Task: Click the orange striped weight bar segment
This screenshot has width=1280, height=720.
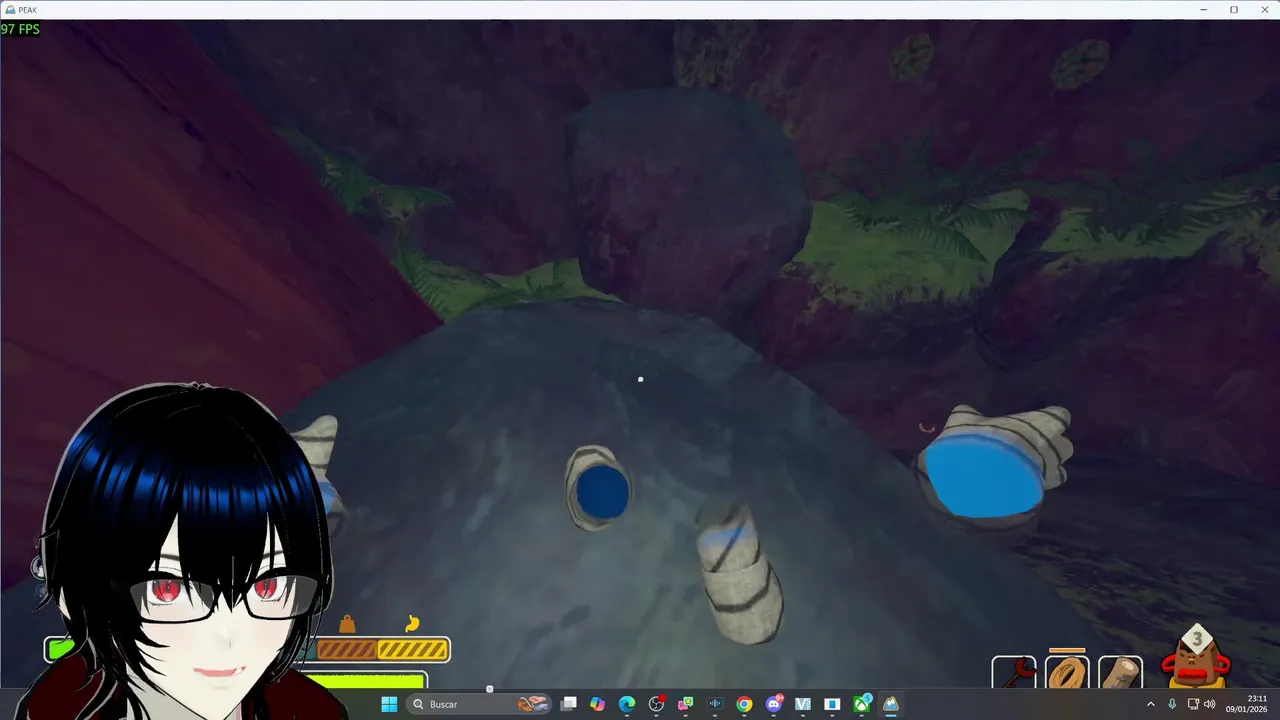Action: pyautogui.click(x=347, y=650)
